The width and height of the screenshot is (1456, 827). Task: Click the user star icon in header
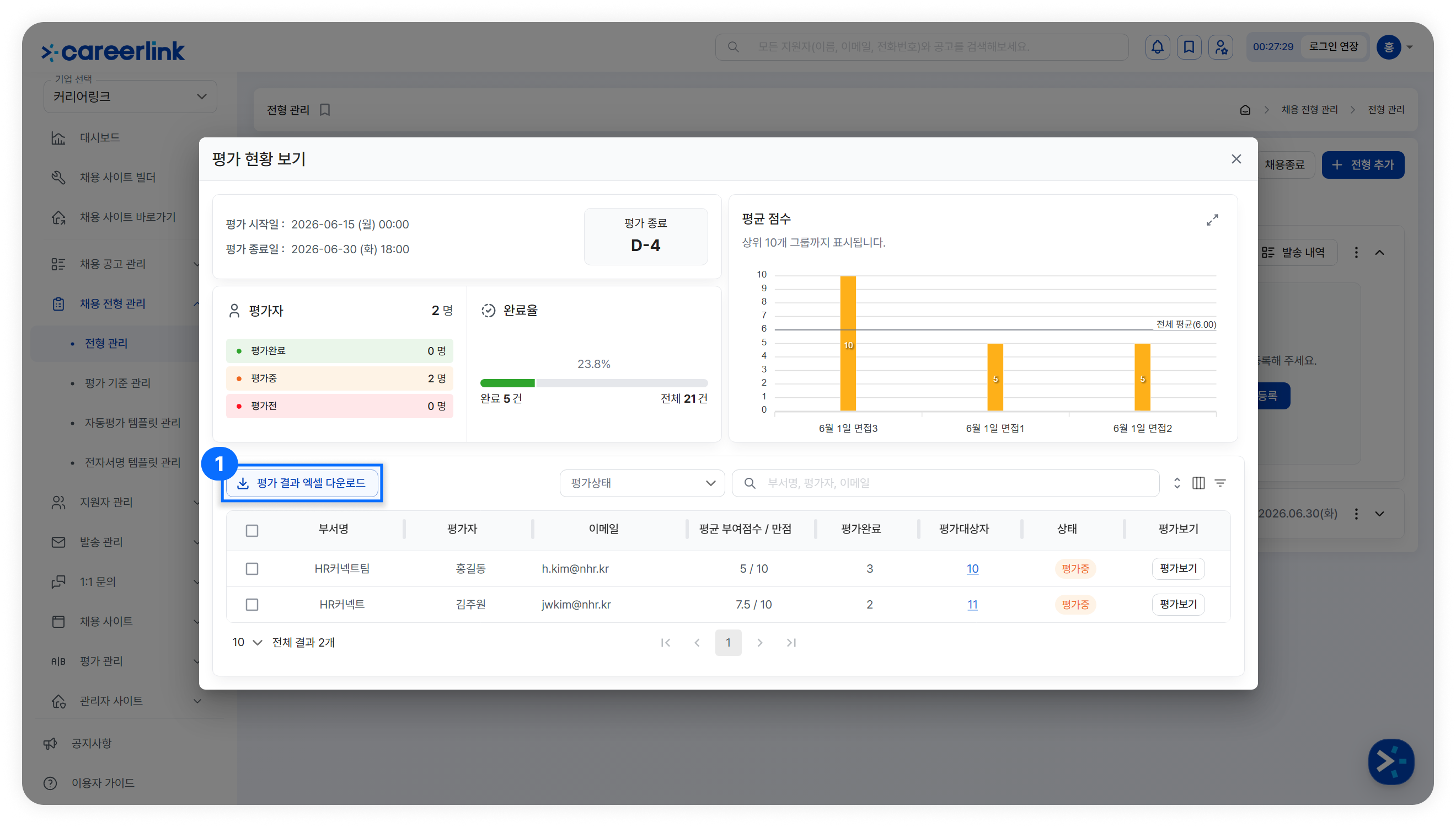(x=1221, y=47)
